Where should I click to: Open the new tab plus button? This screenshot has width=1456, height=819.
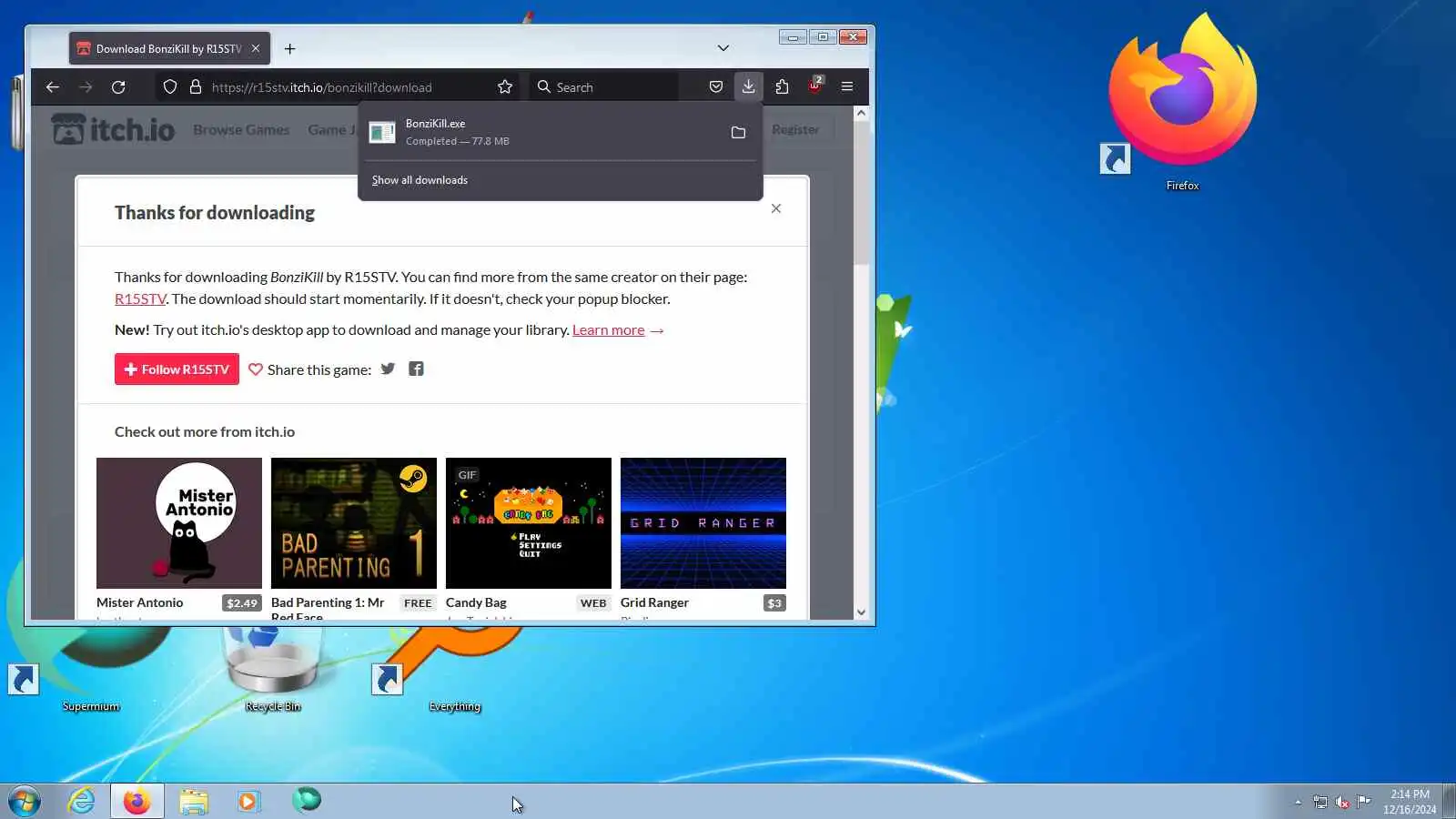(x=289, y=49)
